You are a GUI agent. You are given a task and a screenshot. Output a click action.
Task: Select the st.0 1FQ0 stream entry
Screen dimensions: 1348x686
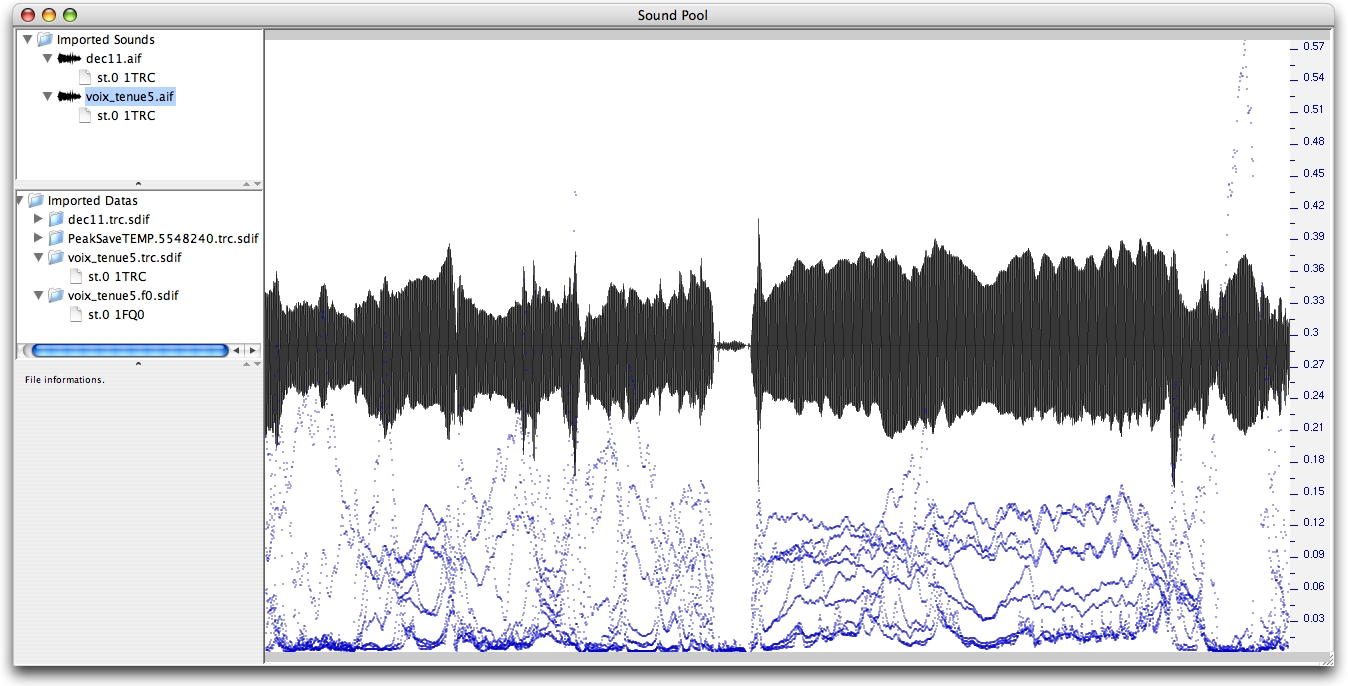117,315
